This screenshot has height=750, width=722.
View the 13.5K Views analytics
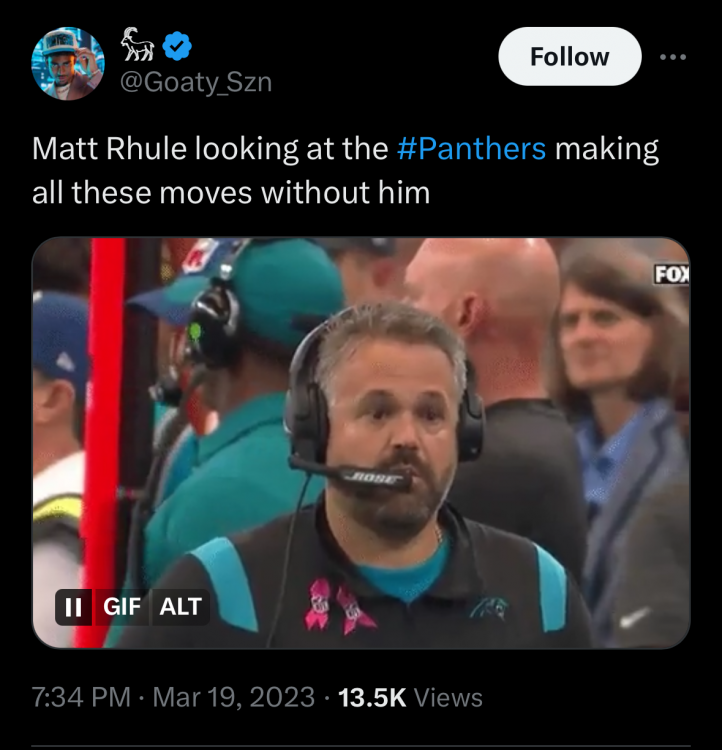410,697
